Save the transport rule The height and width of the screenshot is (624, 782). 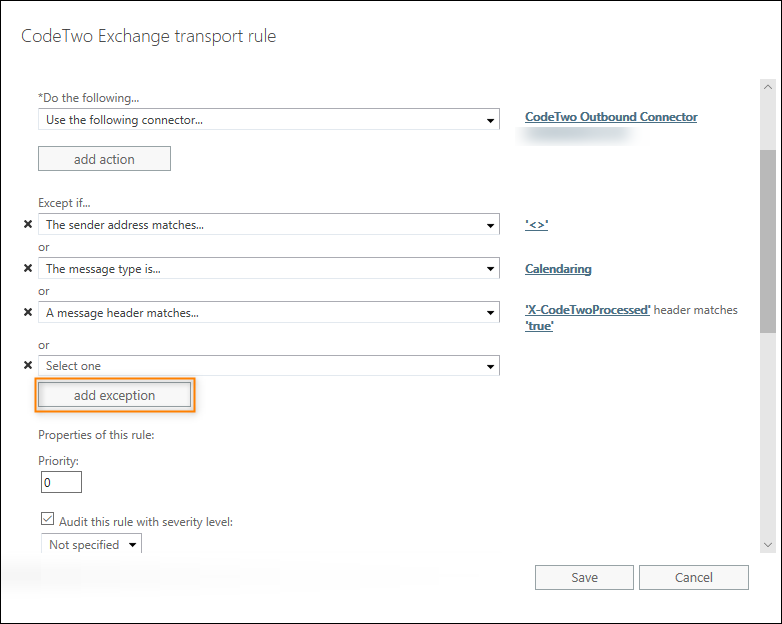pyautogui.click(x=585, y=577)
